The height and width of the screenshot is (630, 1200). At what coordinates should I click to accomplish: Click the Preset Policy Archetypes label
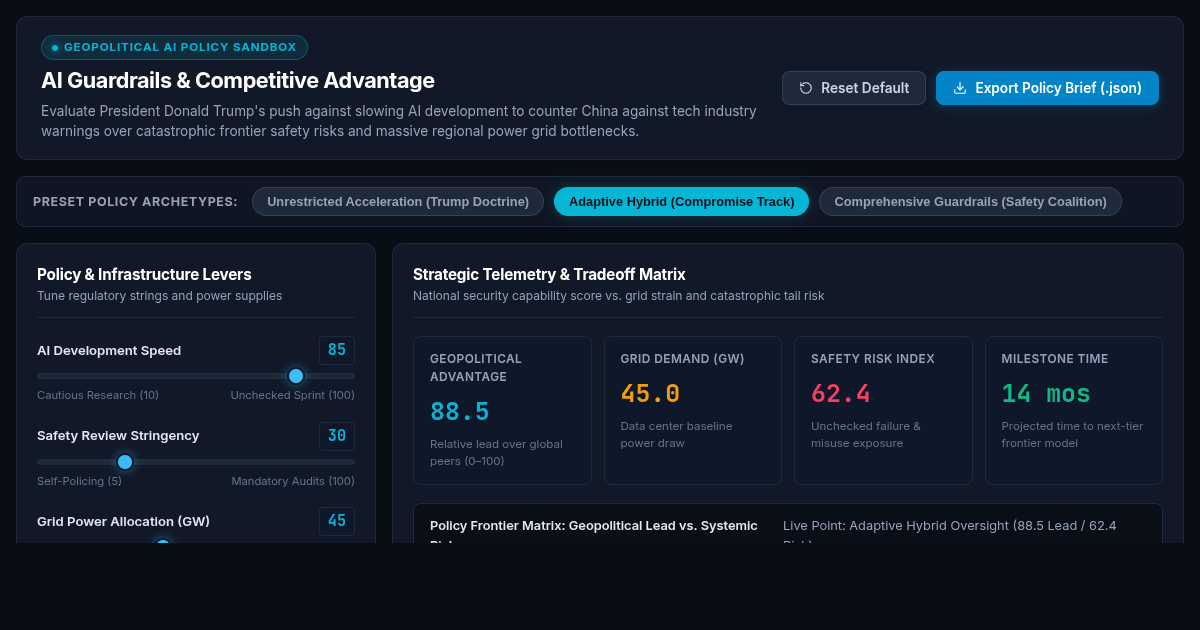(x=135, y=202)
